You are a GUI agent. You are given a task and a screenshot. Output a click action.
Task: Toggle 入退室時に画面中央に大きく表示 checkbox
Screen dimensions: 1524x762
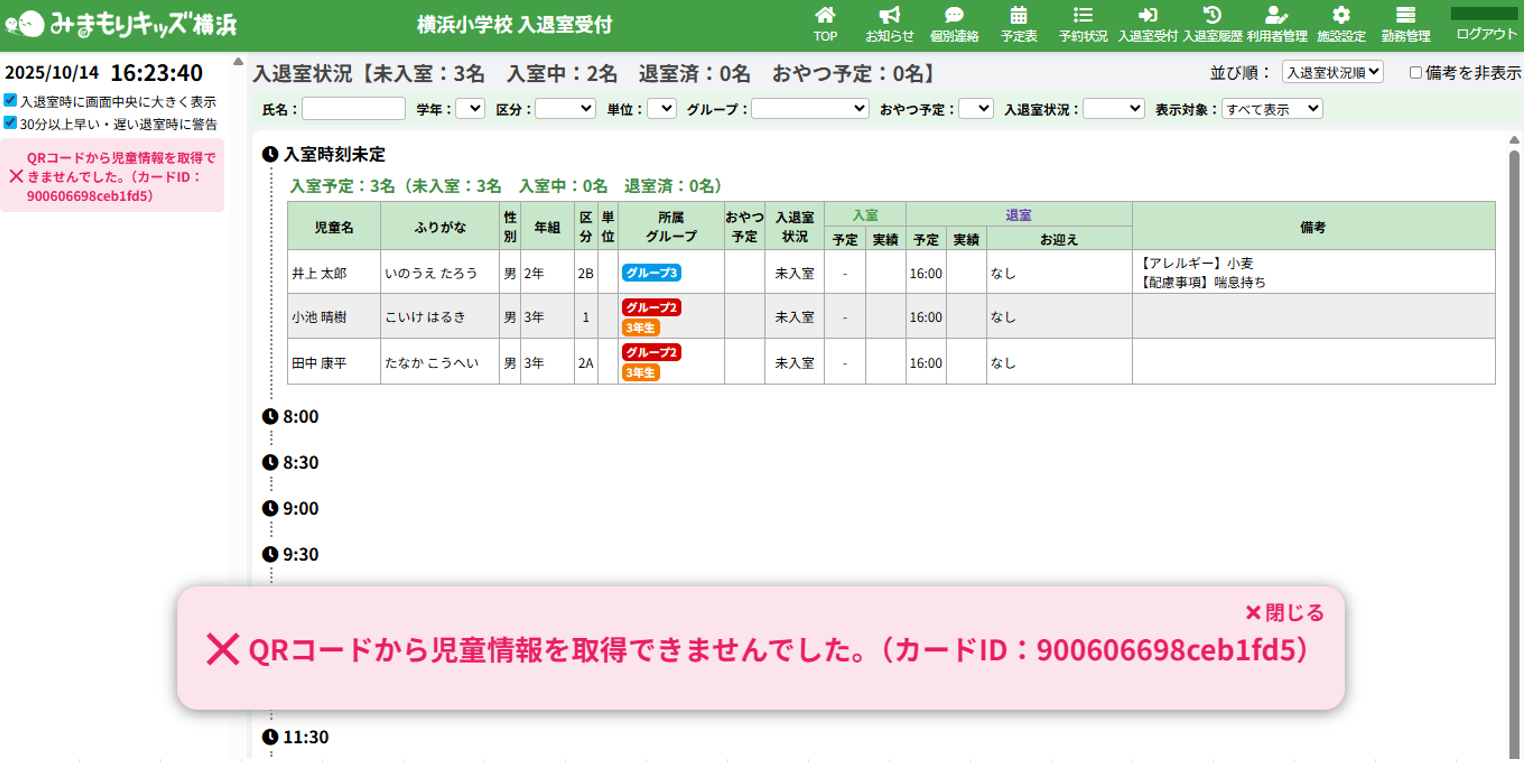coord(10,101)
